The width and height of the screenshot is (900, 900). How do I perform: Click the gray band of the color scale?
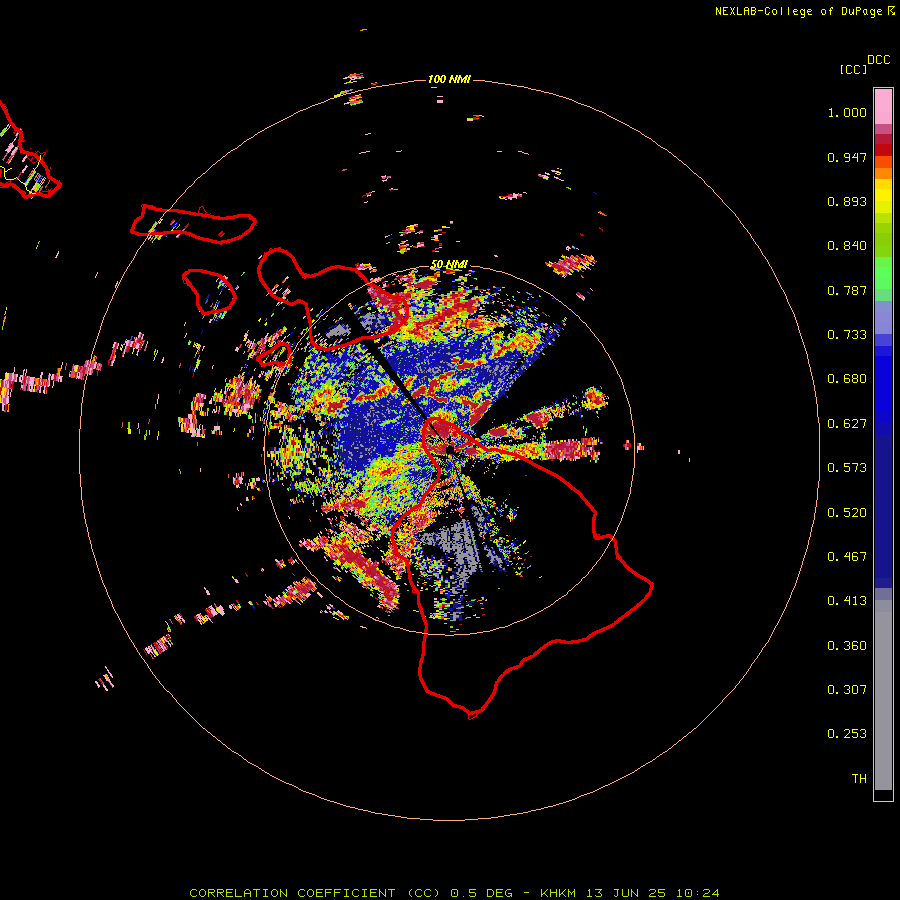click(883, 695)
